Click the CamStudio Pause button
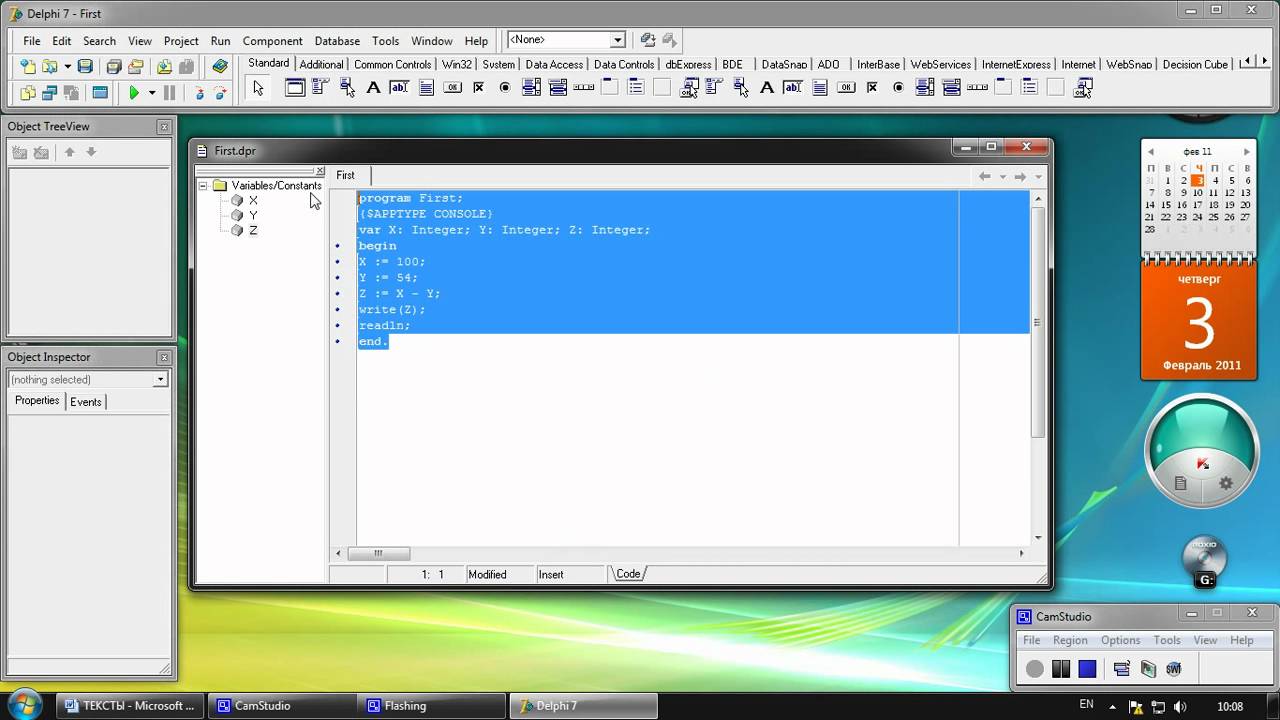1280x720 pixels. 1061,669
